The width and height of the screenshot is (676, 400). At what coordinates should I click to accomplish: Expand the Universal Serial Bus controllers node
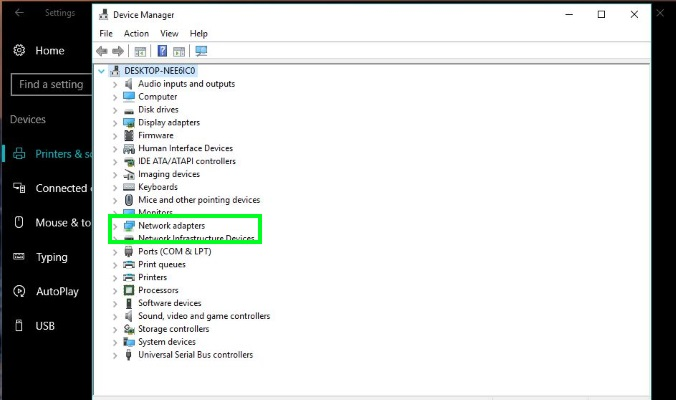(x=115, y=356)
